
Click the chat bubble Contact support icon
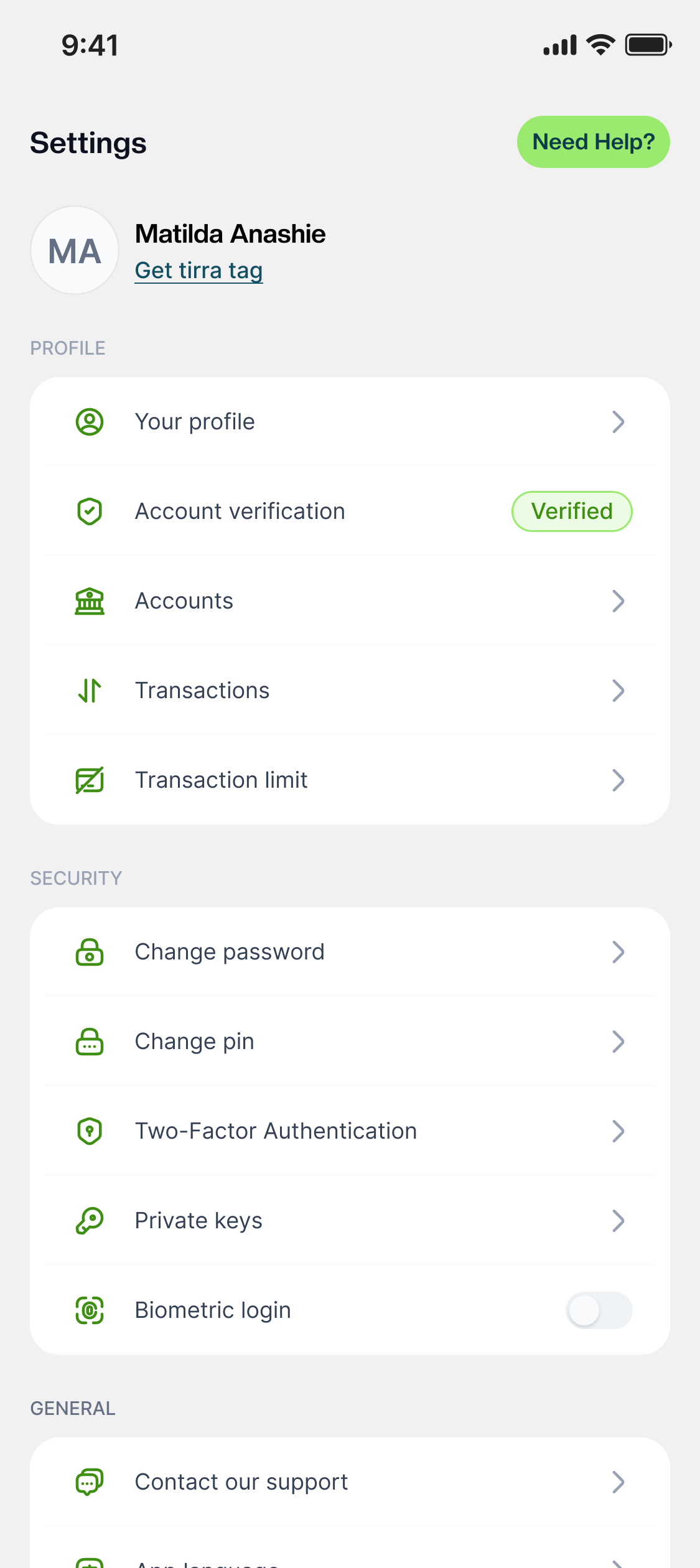tap(90, 1482)
